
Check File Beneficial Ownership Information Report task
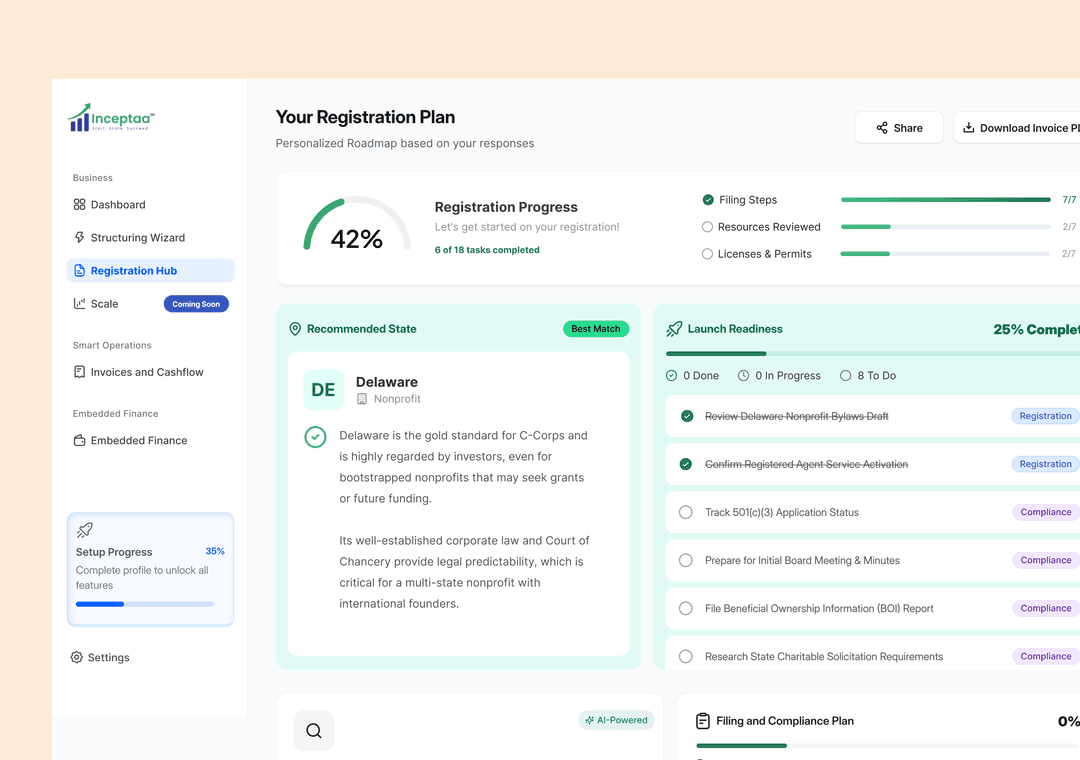686,608
